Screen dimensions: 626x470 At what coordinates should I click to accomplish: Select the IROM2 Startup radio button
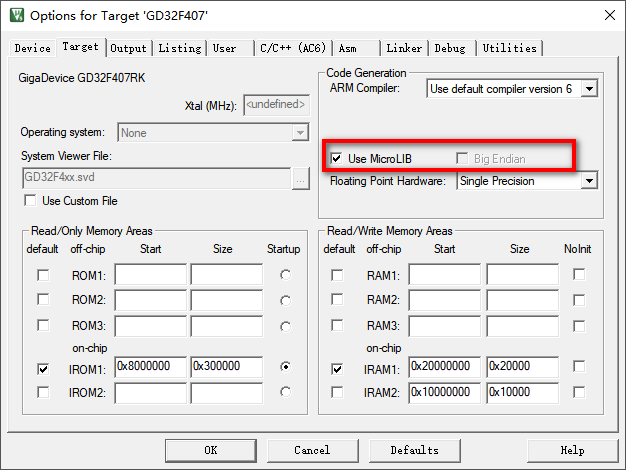(x=285, y=392)
